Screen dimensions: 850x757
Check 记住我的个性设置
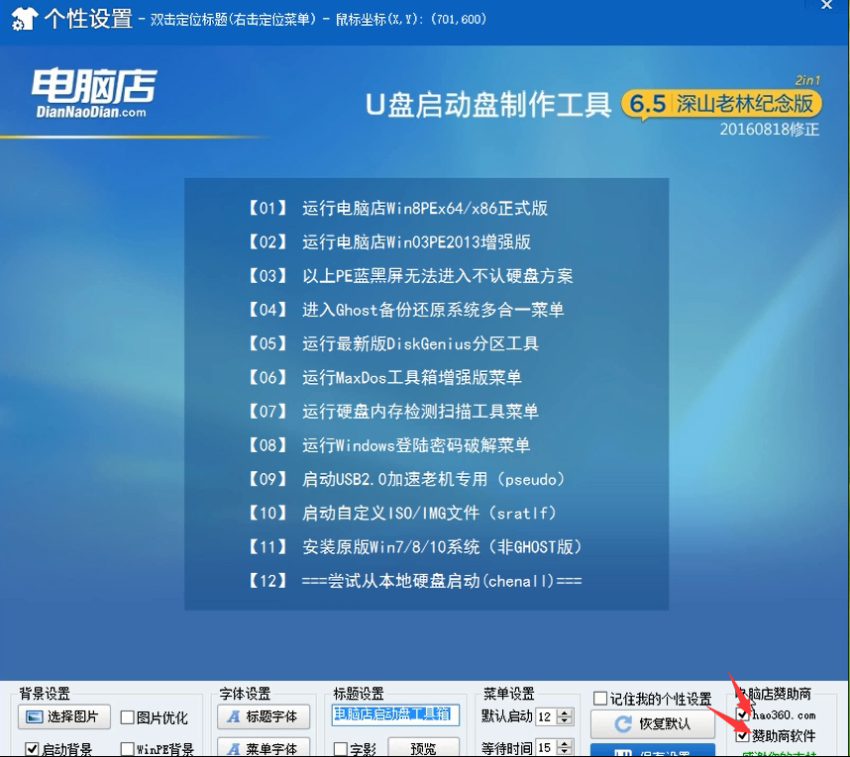coord(600,698)
